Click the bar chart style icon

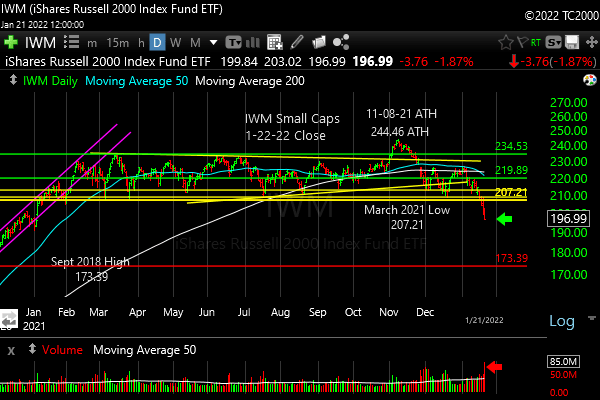click(x=253, y=42)
